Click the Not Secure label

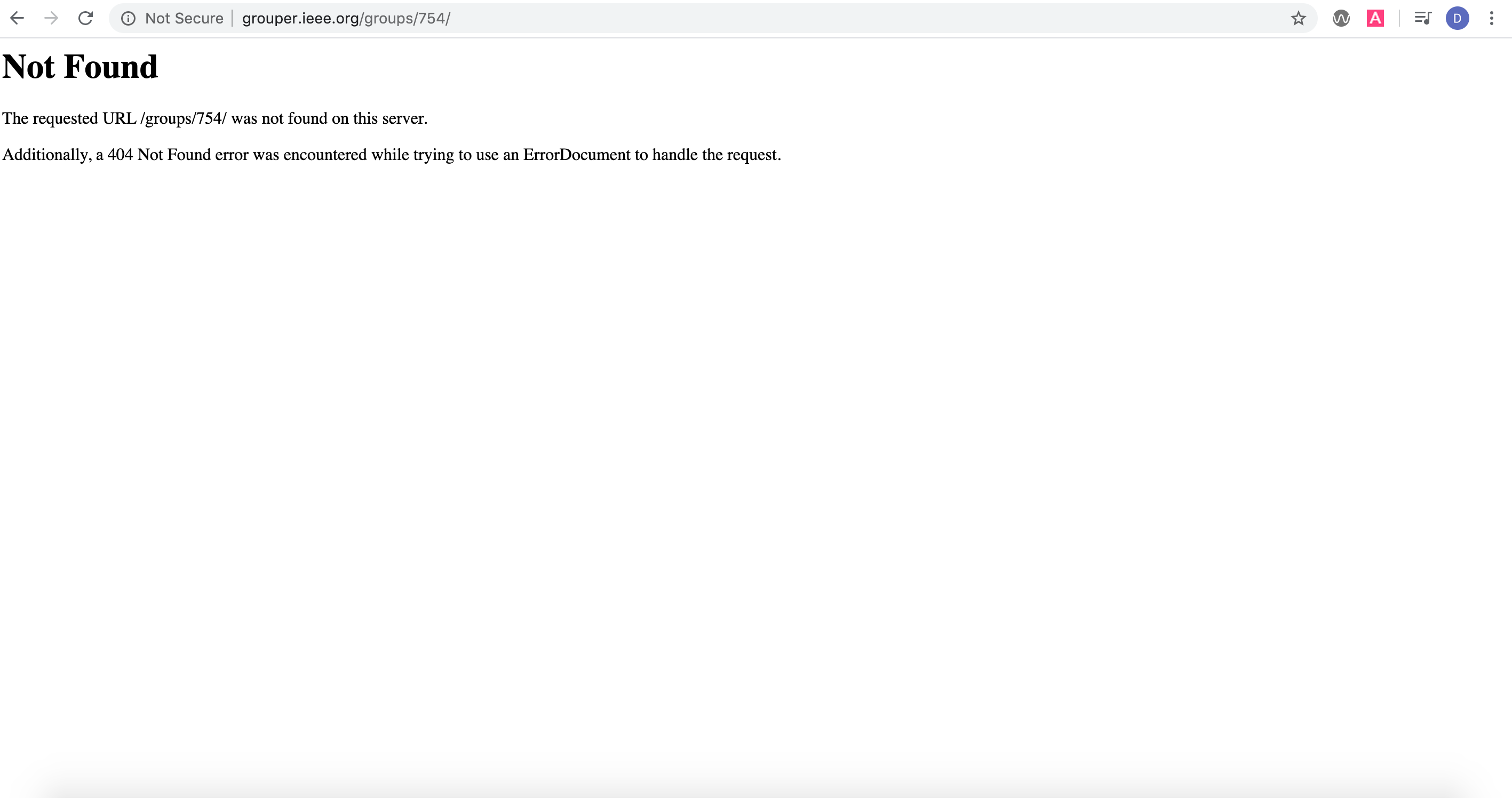pyautogui.click(x=184, y=18)
